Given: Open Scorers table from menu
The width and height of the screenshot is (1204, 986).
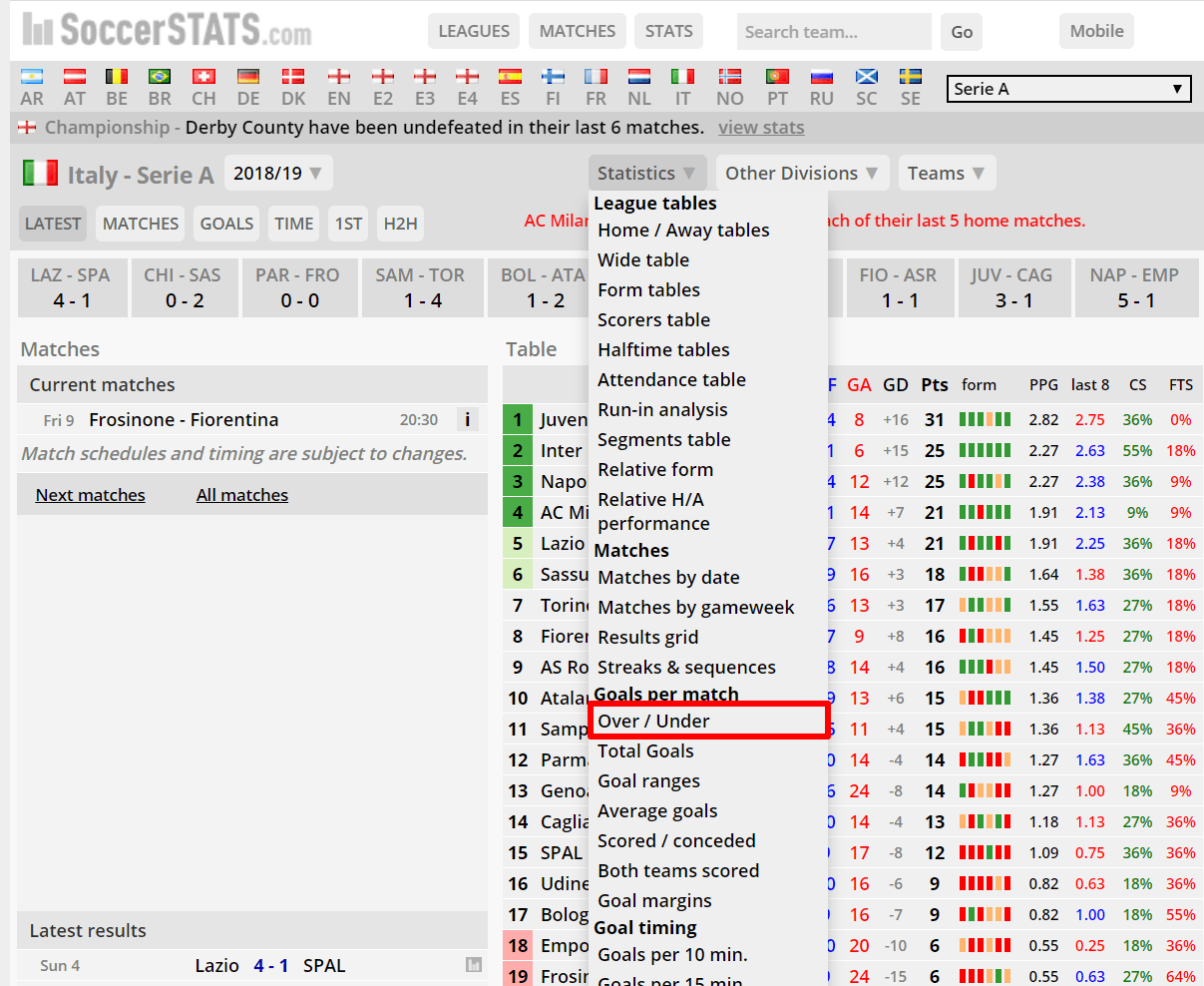Looking at the screenshot, I should click(653, 319).
